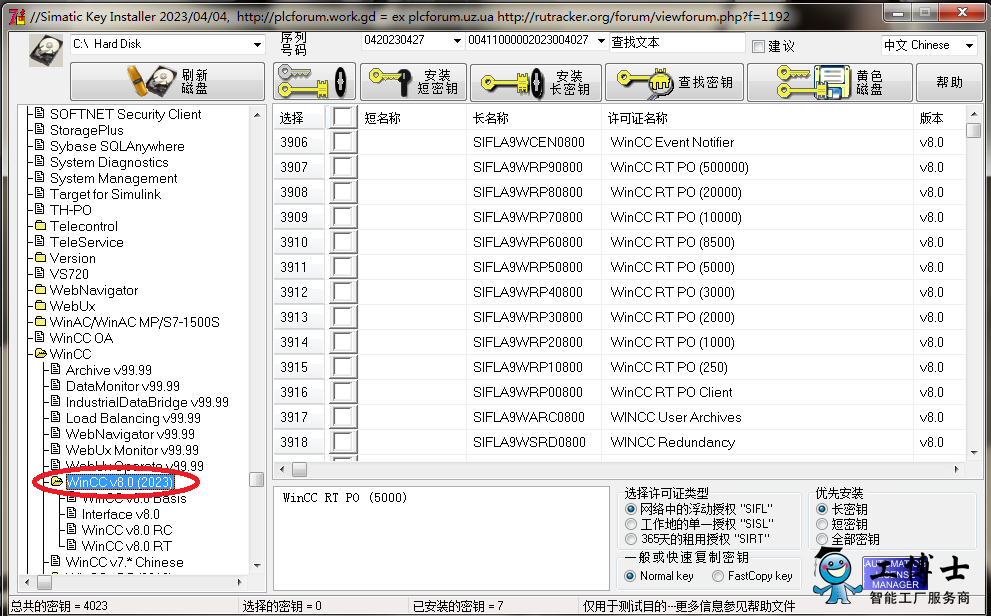Screen dimensions: 991x616
Task: Click the Target for Simulink document icon
Action: point(40,193)
